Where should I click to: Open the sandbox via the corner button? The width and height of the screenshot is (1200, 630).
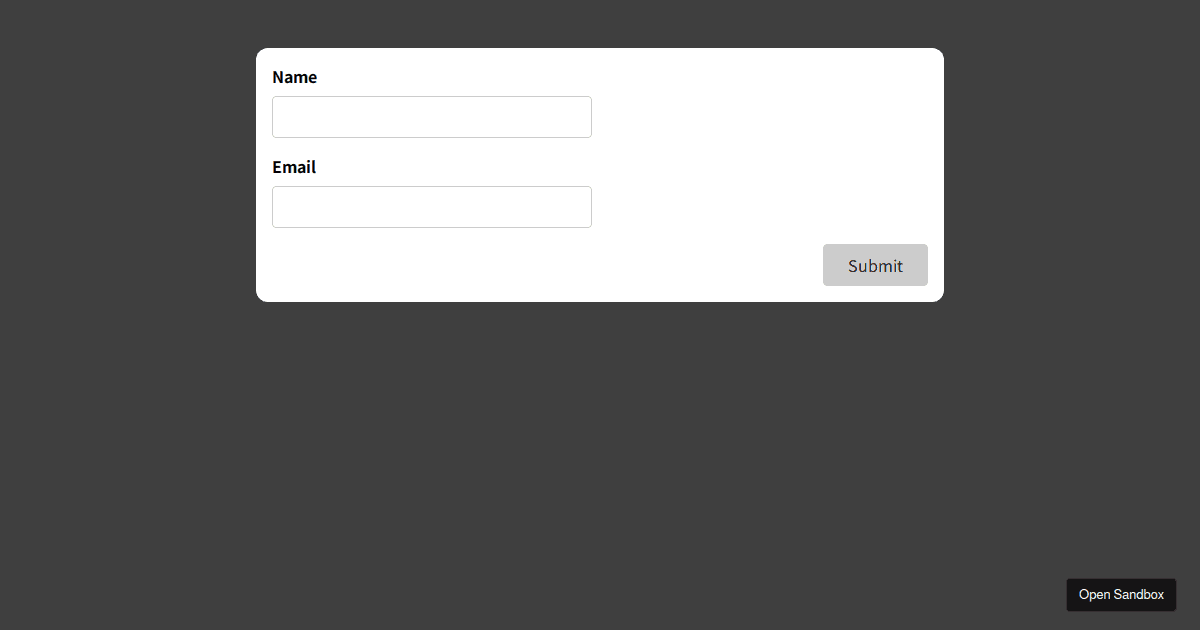[x=1121, y=595]
